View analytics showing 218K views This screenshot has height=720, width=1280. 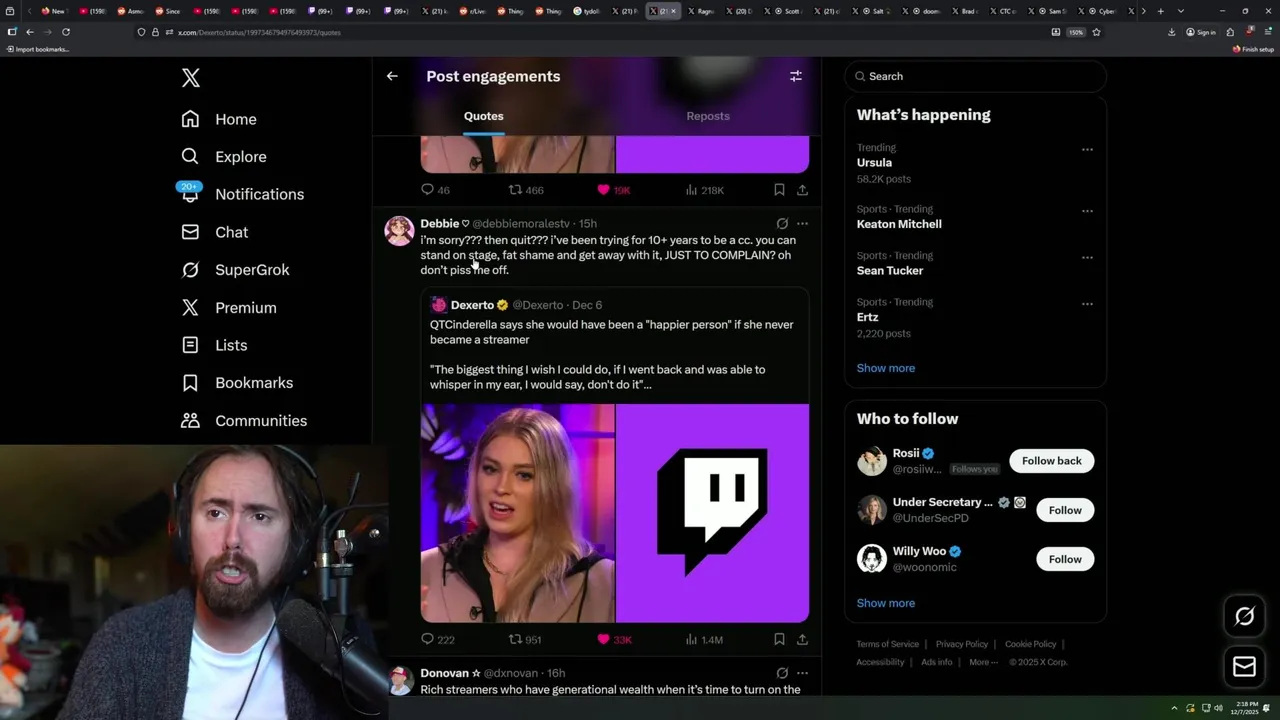[x=705, y=190]
